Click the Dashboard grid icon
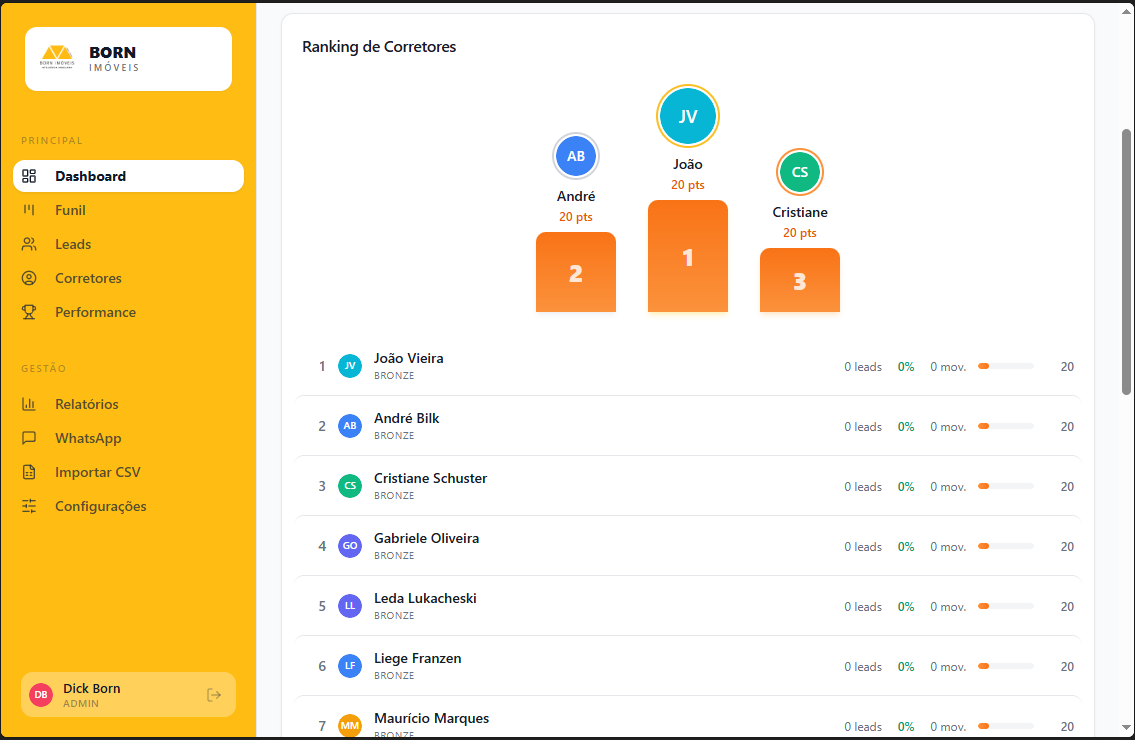Screen dimensions: 1135x740 [27, 175]
